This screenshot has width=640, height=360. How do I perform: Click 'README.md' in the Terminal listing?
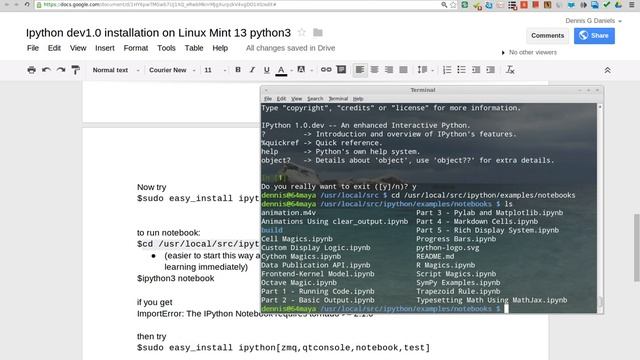click(x=435, y=256)
